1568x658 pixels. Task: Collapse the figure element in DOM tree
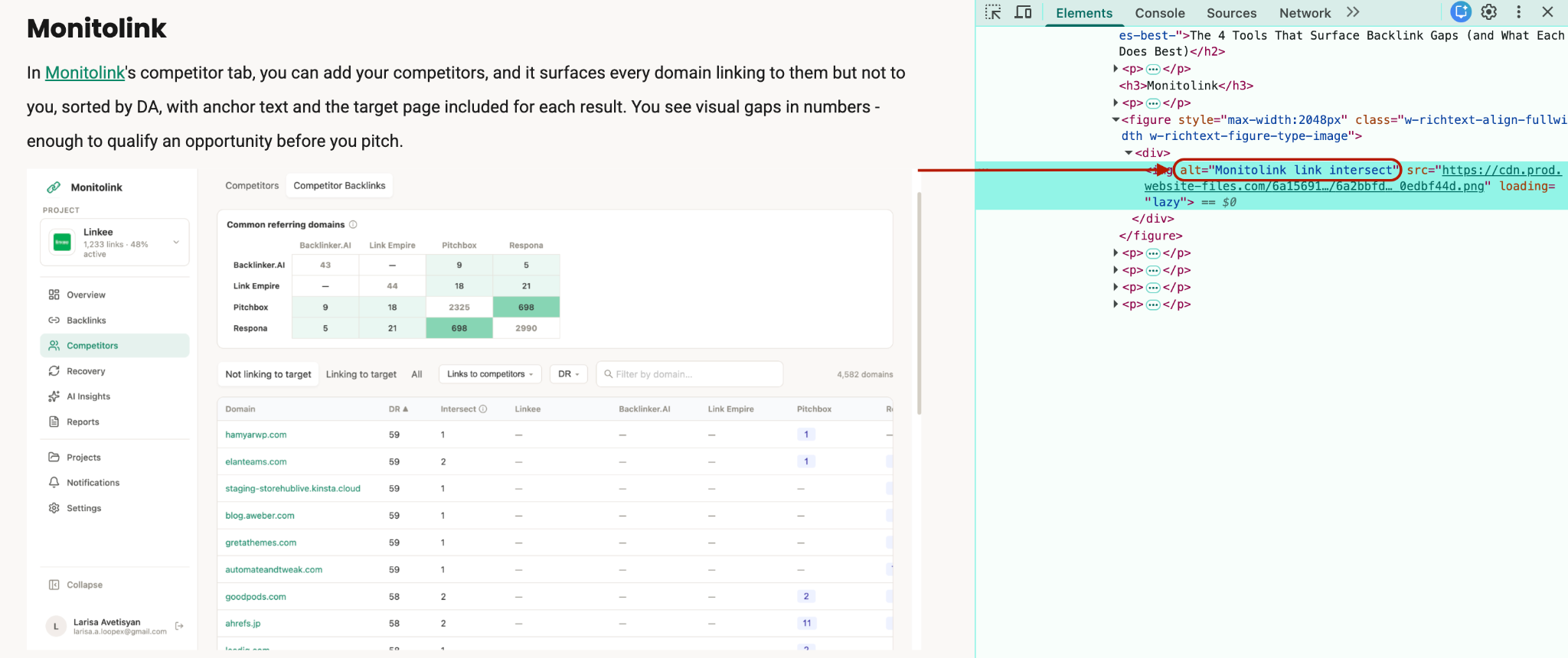[1116, 119]
